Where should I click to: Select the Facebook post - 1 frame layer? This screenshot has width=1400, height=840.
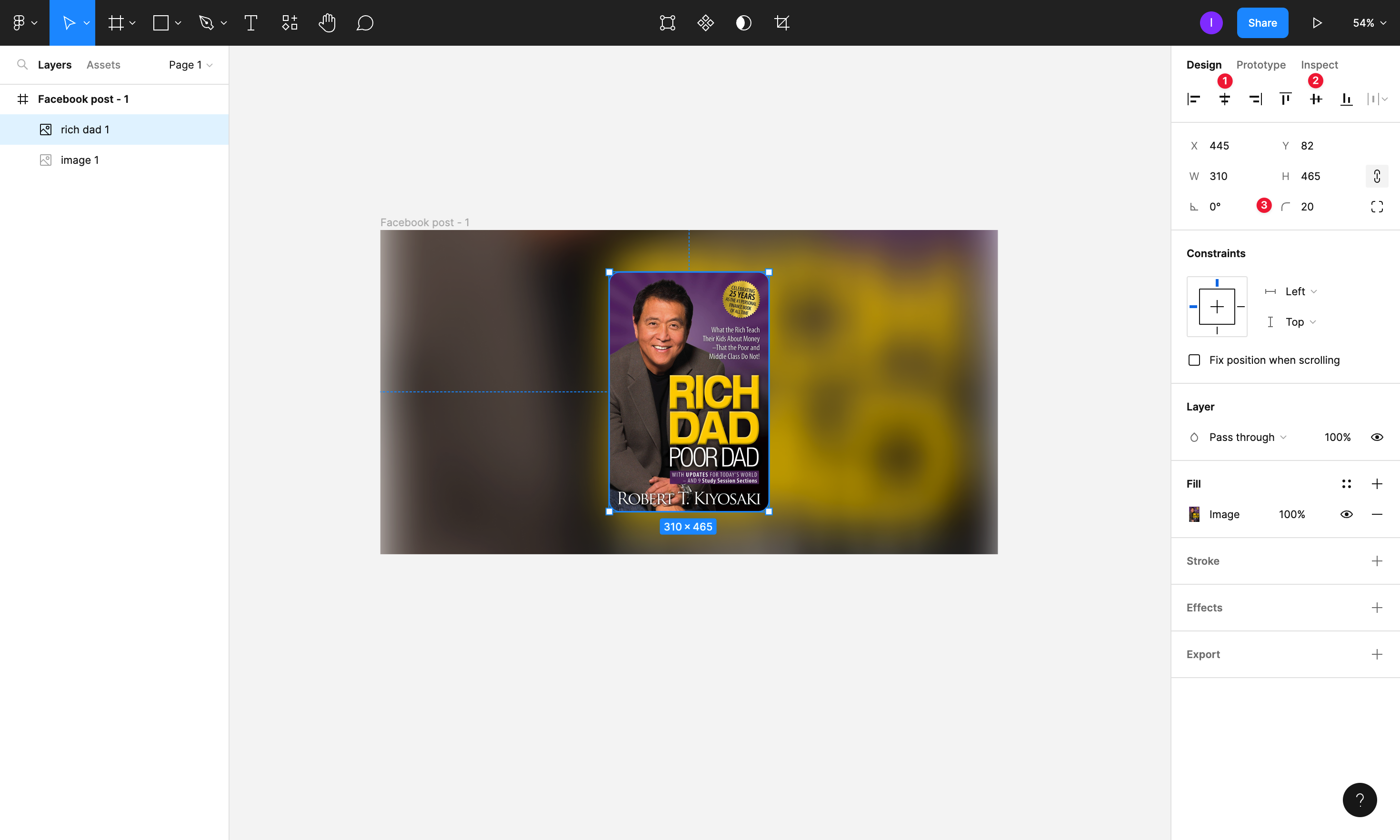pos(114,99)
